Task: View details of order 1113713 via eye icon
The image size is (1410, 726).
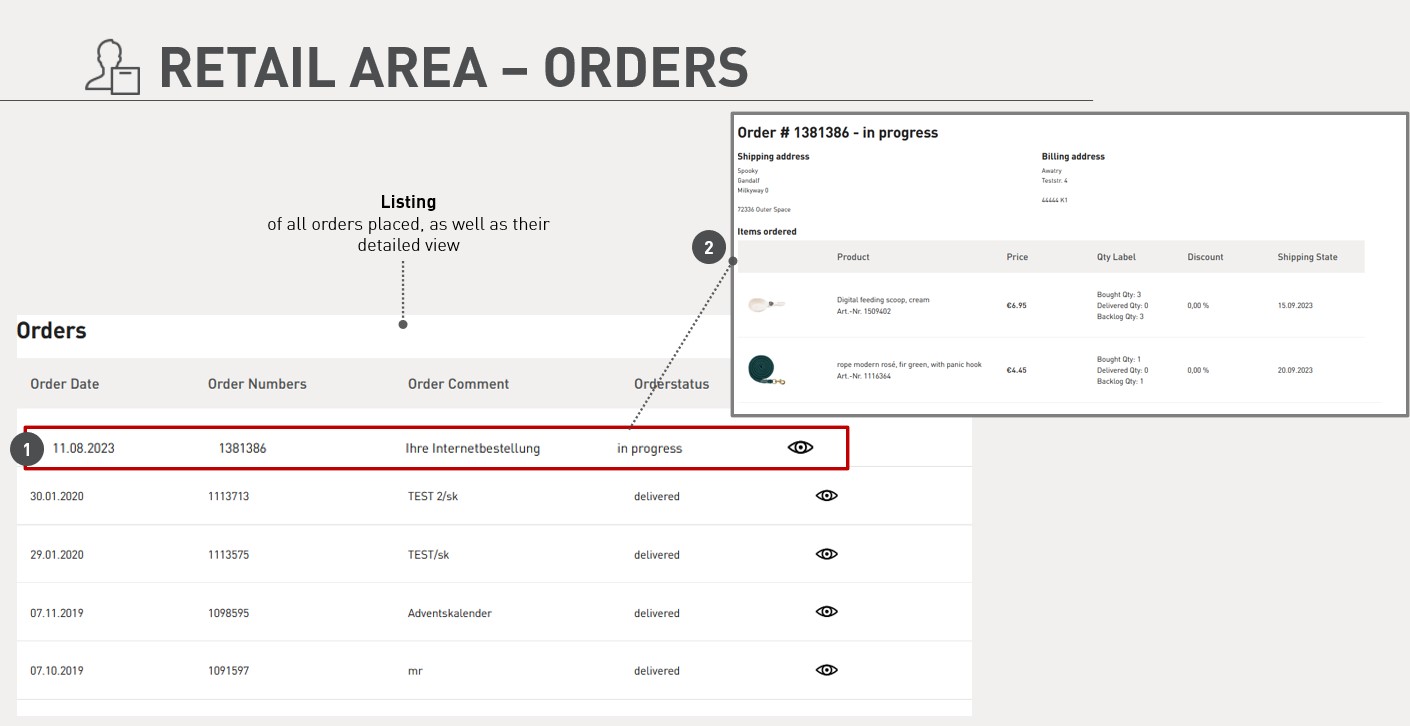Action: 826,496
